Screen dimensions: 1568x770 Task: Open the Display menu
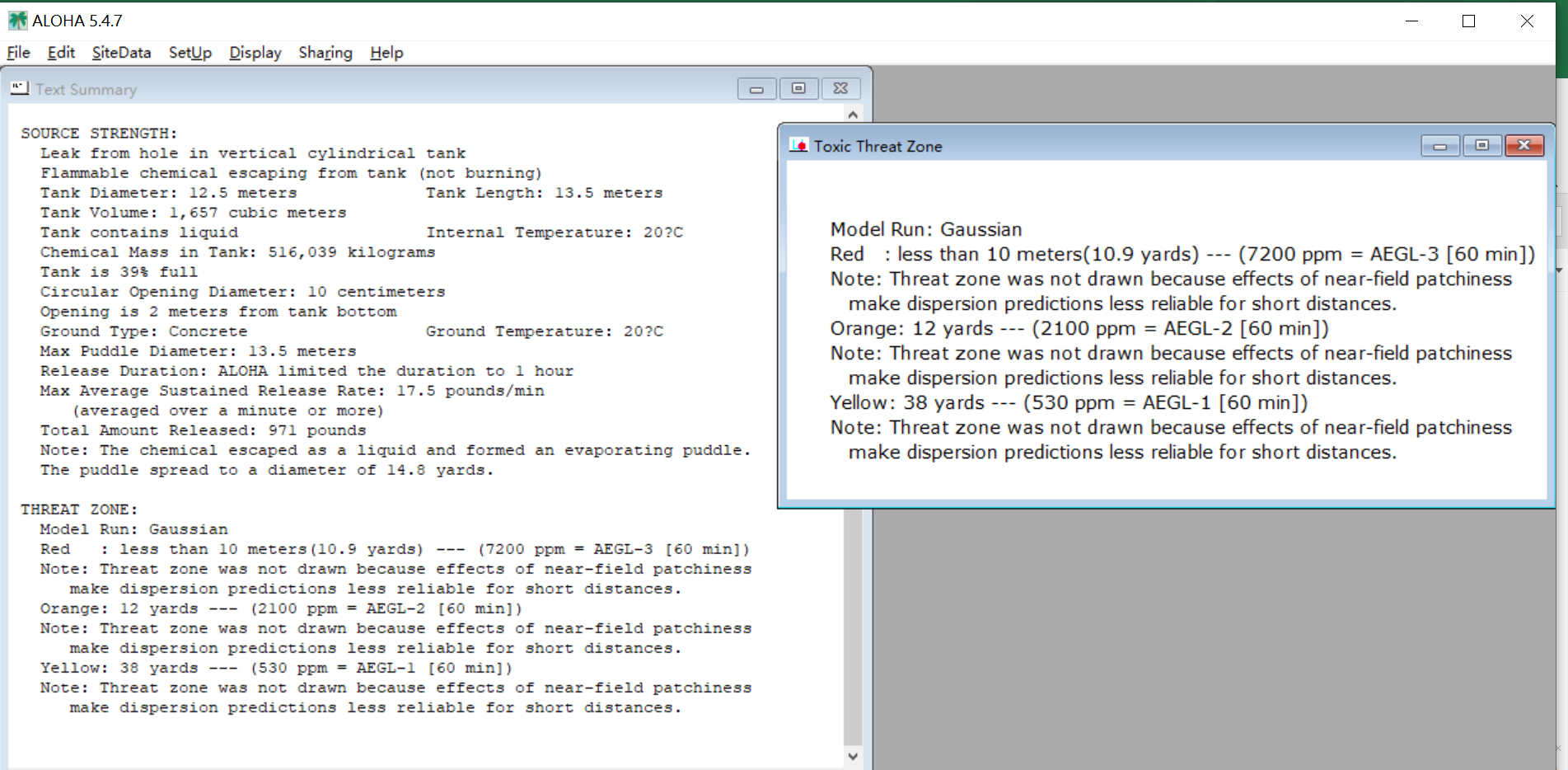255,53
